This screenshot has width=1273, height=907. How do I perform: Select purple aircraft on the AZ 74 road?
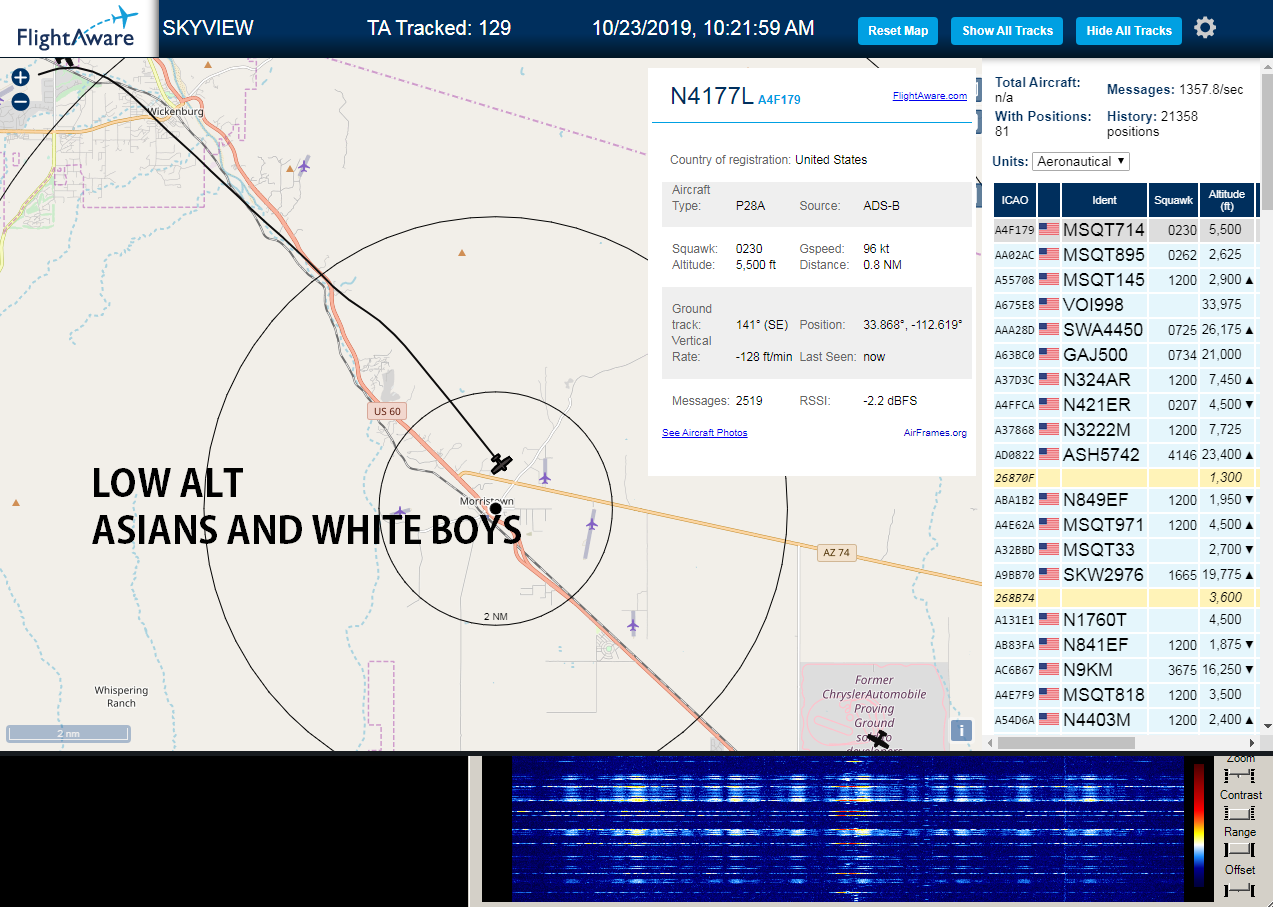(592, 523)
